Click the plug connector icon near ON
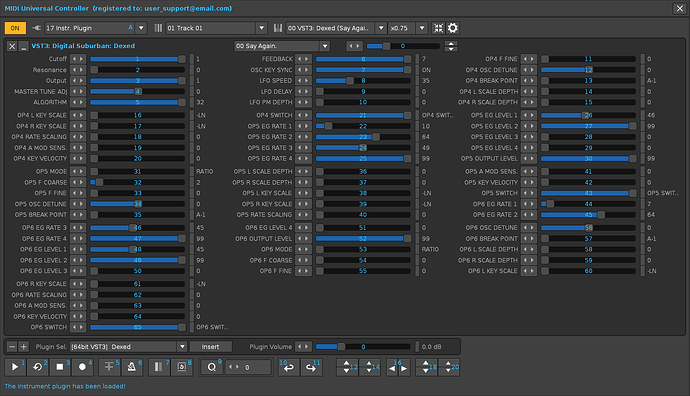This screenshot has width=690, height=396. pyautogui.click(x=37, y=28)
